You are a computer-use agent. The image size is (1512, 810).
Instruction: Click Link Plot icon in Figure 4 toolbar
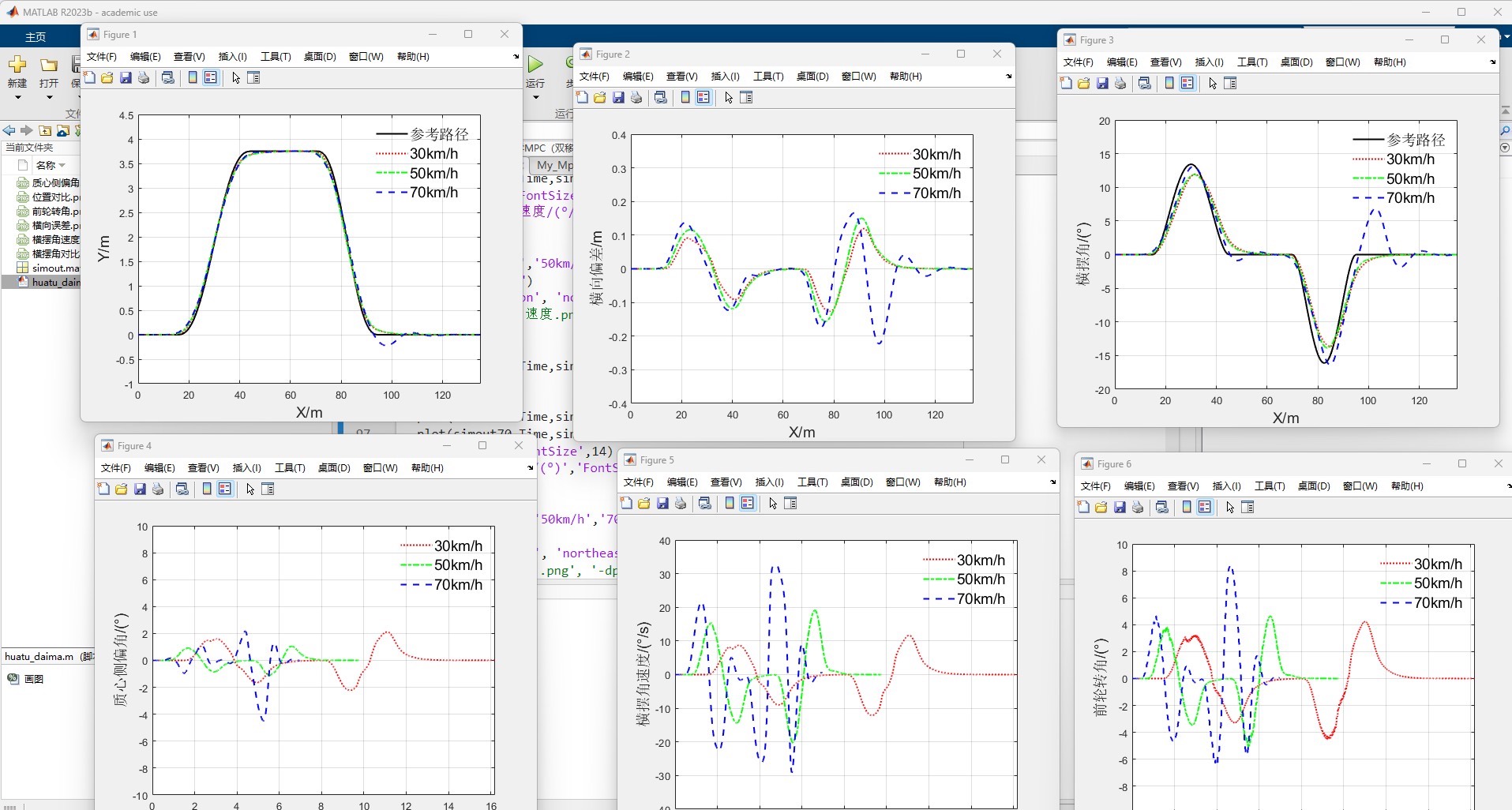point(182,489)
